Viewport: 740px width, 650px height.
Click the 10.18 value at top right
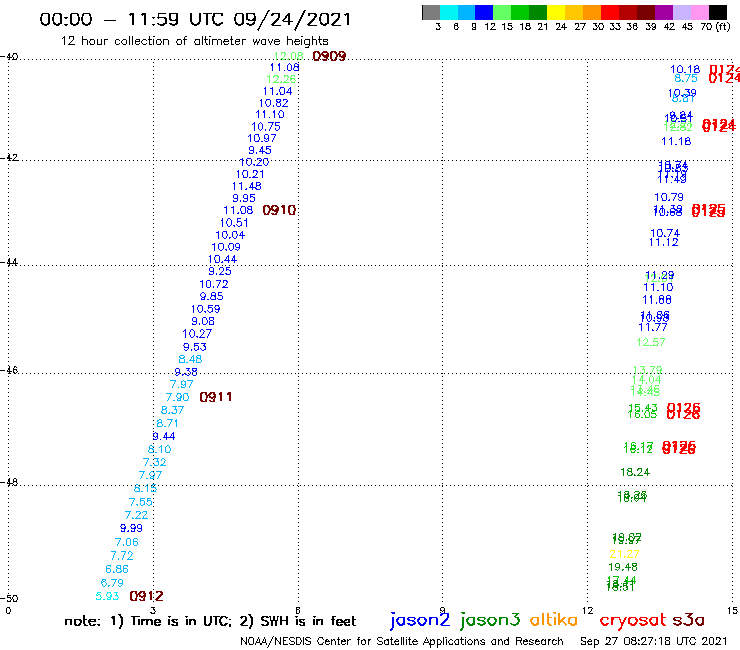coord(685,70)
